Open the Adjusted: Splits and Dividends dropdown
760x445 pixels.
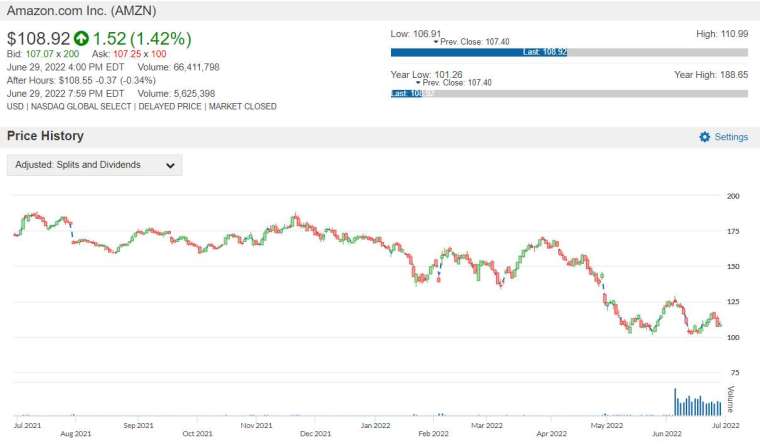point(95,165)
